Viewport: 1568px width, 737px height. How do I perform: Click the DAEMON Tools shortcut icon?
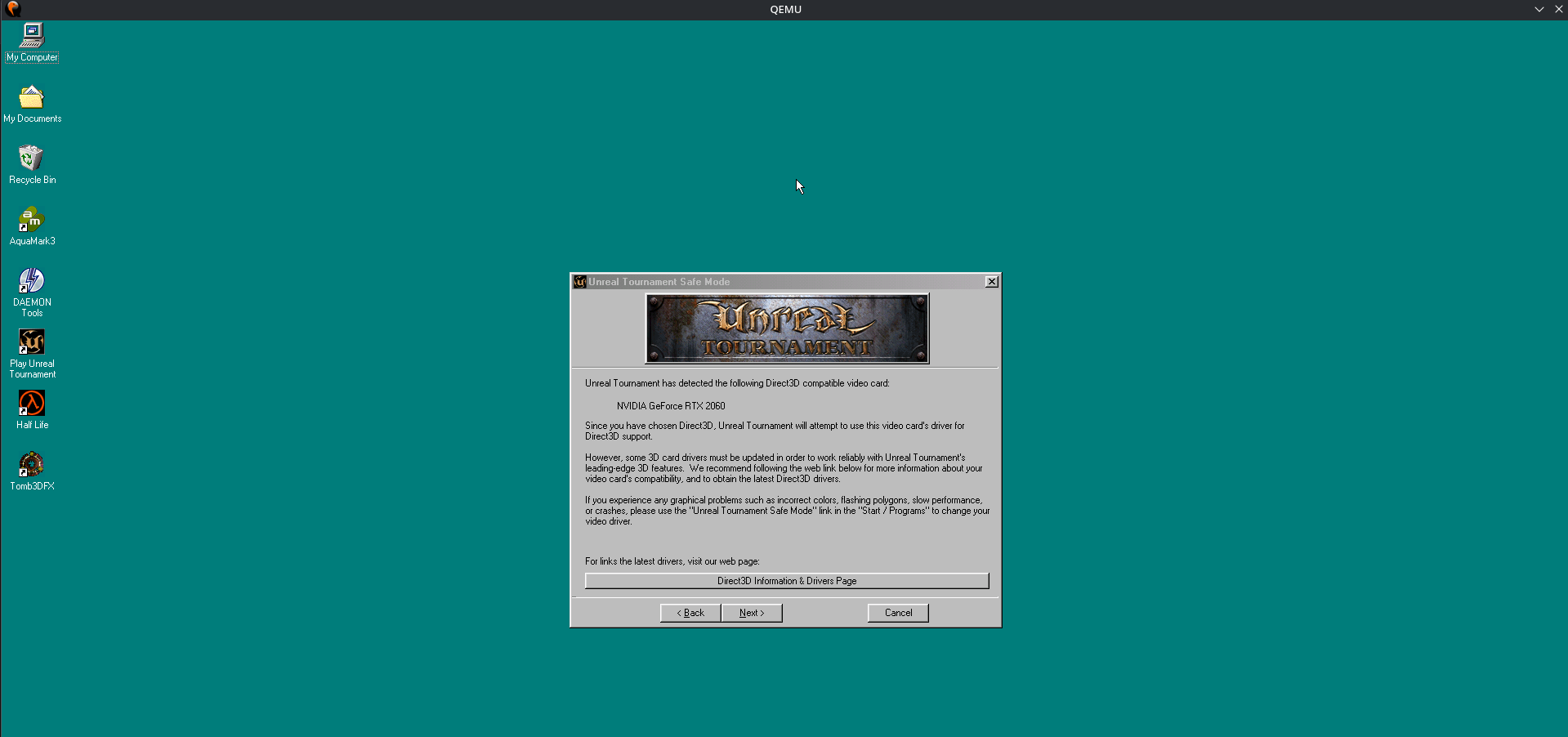coord(32,281)
